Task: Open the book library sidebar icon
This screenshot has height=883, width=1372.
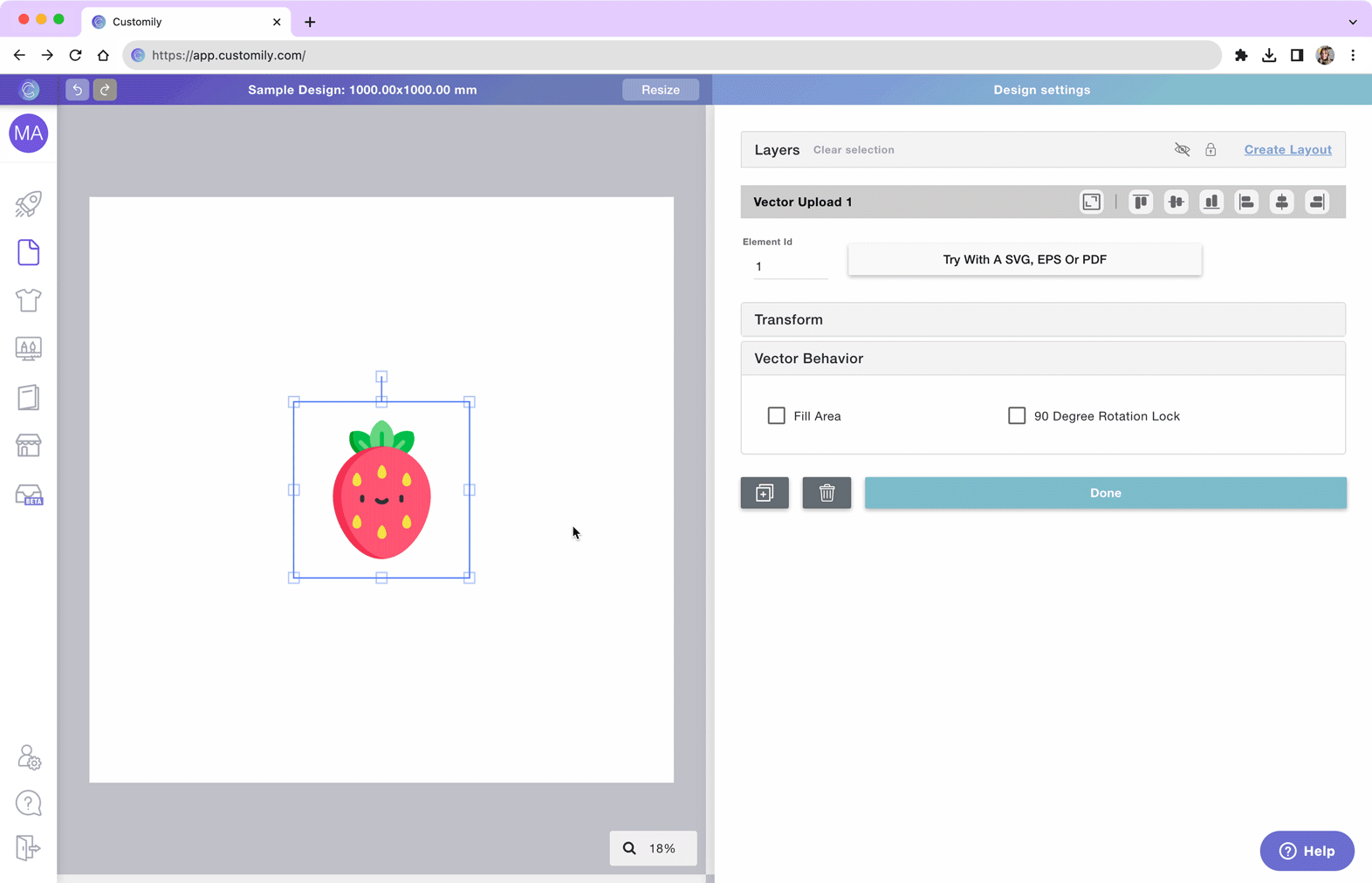Action: point(29,397)
